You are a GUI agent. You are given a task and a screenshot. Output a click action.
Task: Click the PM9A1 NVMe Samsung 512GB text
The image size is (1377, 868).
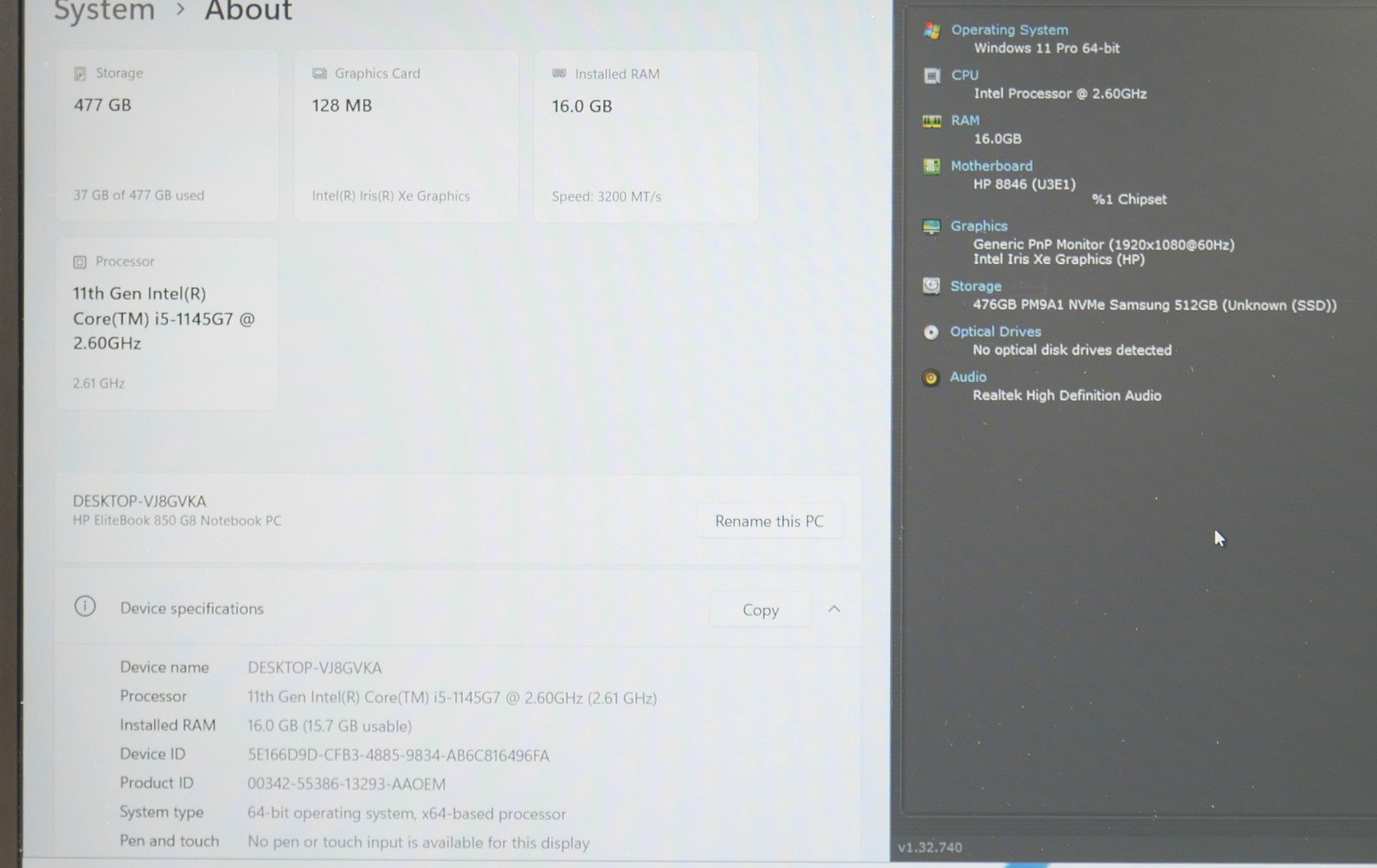1155,305
